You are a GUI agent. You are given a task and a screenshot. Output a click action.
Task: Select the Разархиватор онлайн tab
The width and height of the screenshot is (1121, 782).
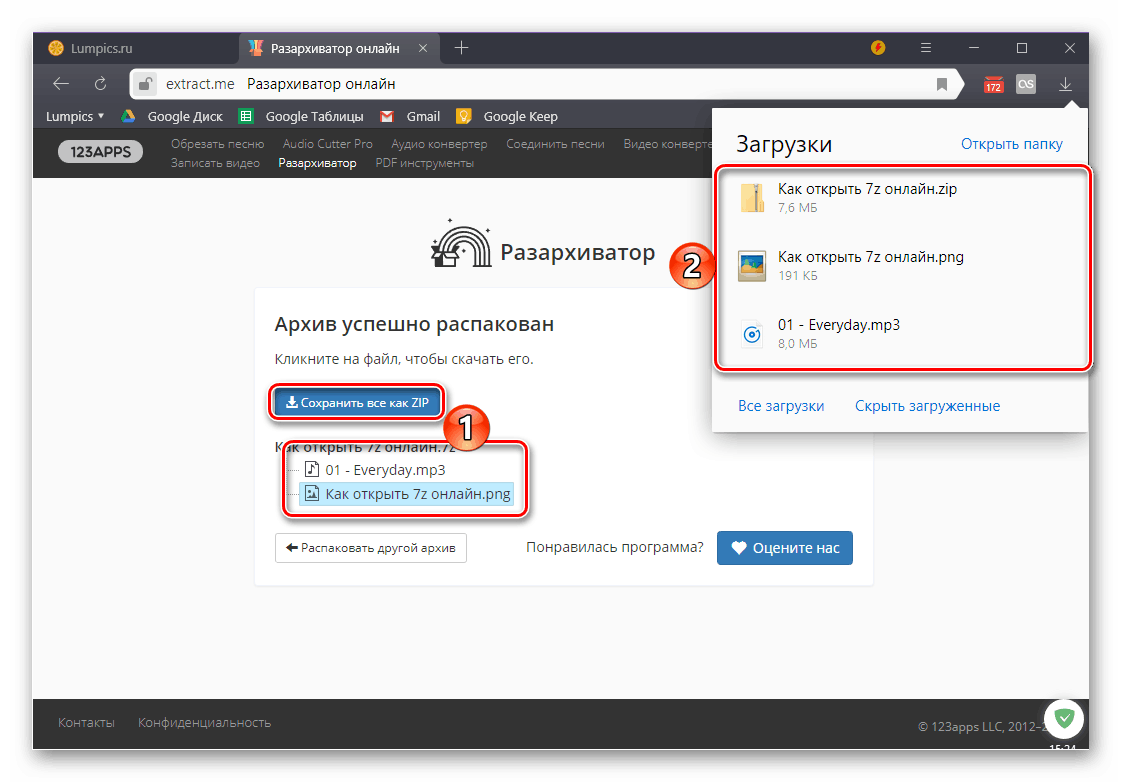point(337,48)
